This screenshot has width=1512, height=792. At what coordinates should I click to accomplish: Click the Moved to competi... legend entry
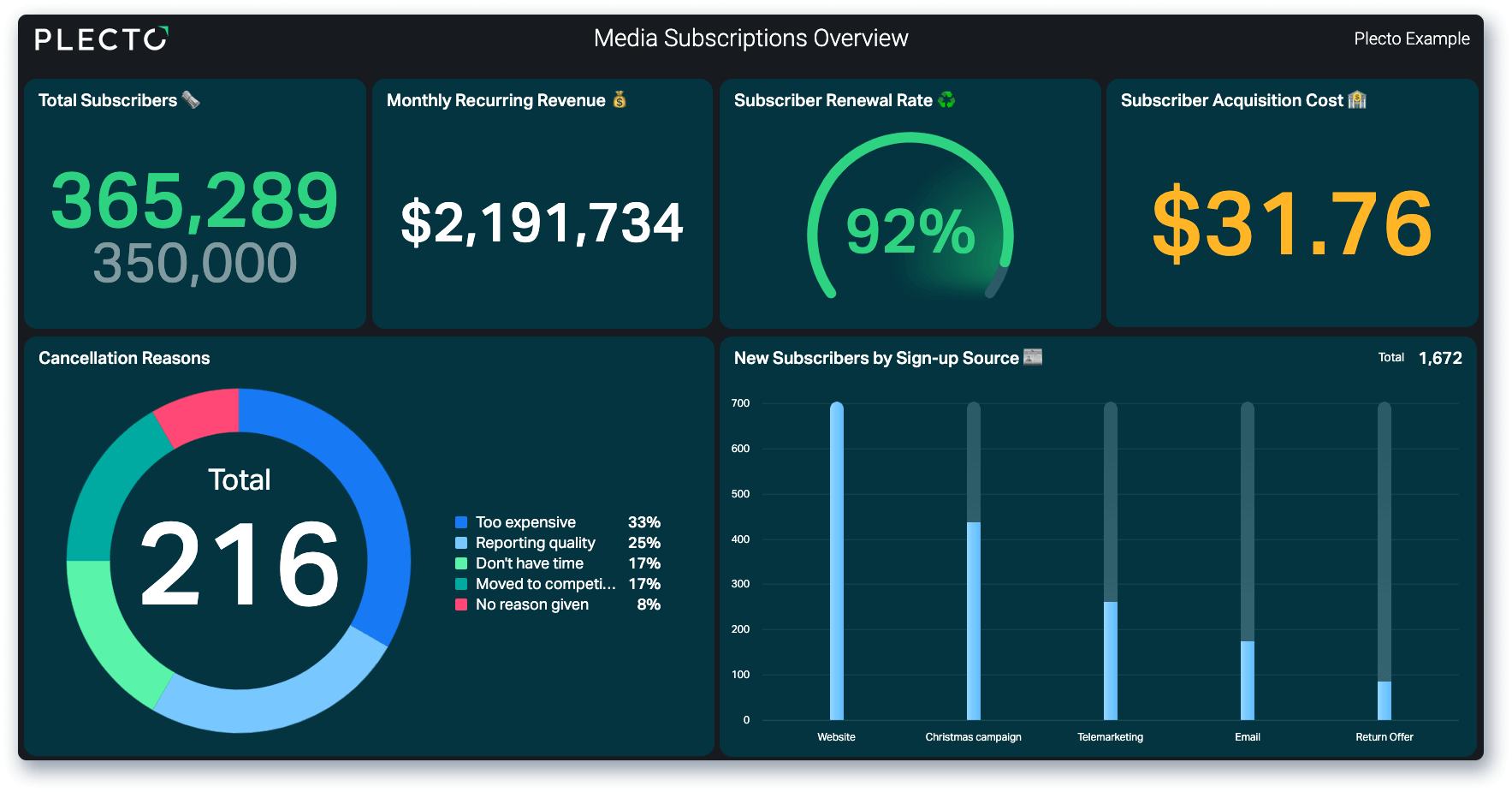tap(557, 584)
